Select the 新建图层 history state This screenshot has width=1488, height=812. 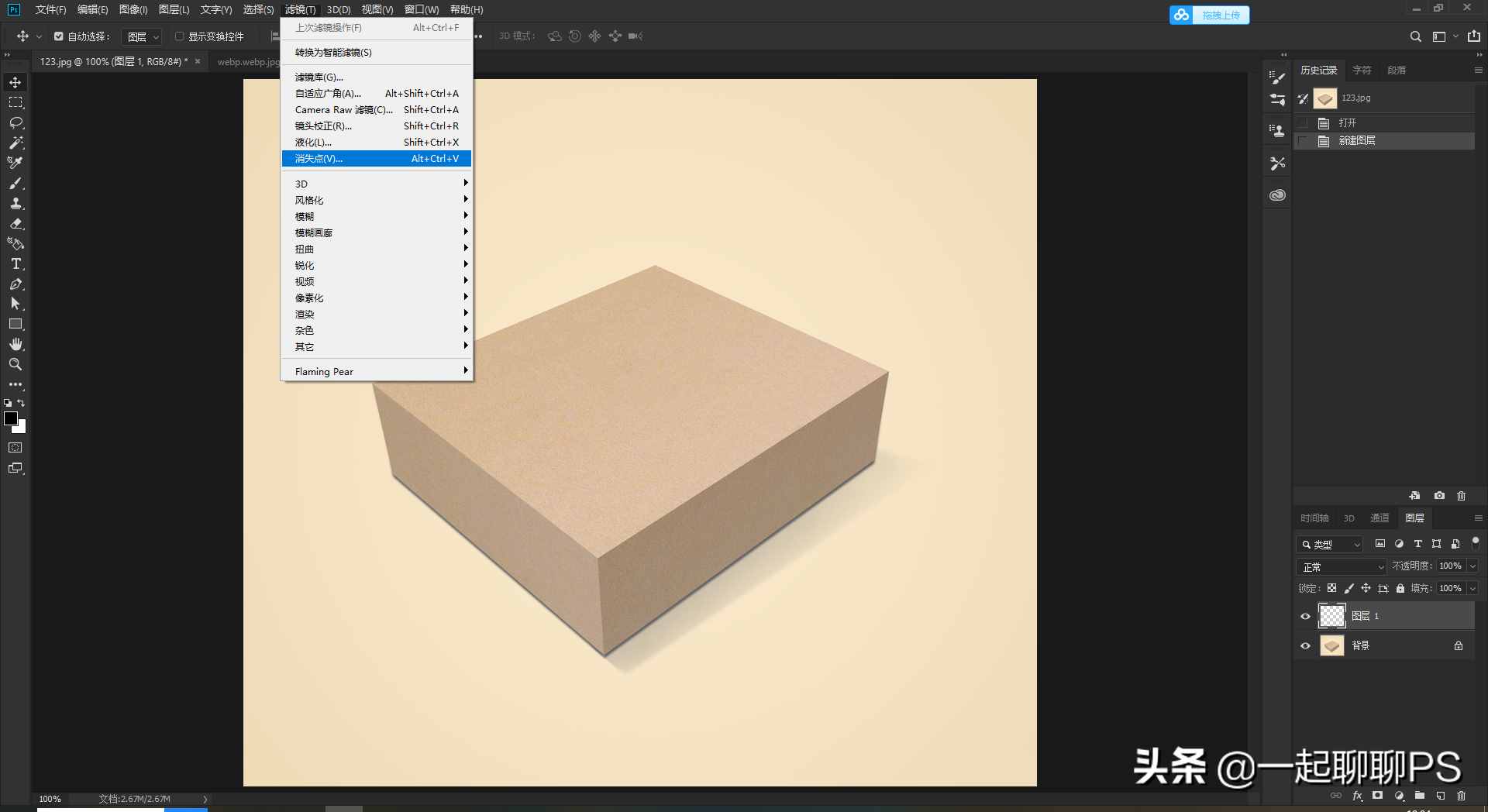tap(1384, 141)
